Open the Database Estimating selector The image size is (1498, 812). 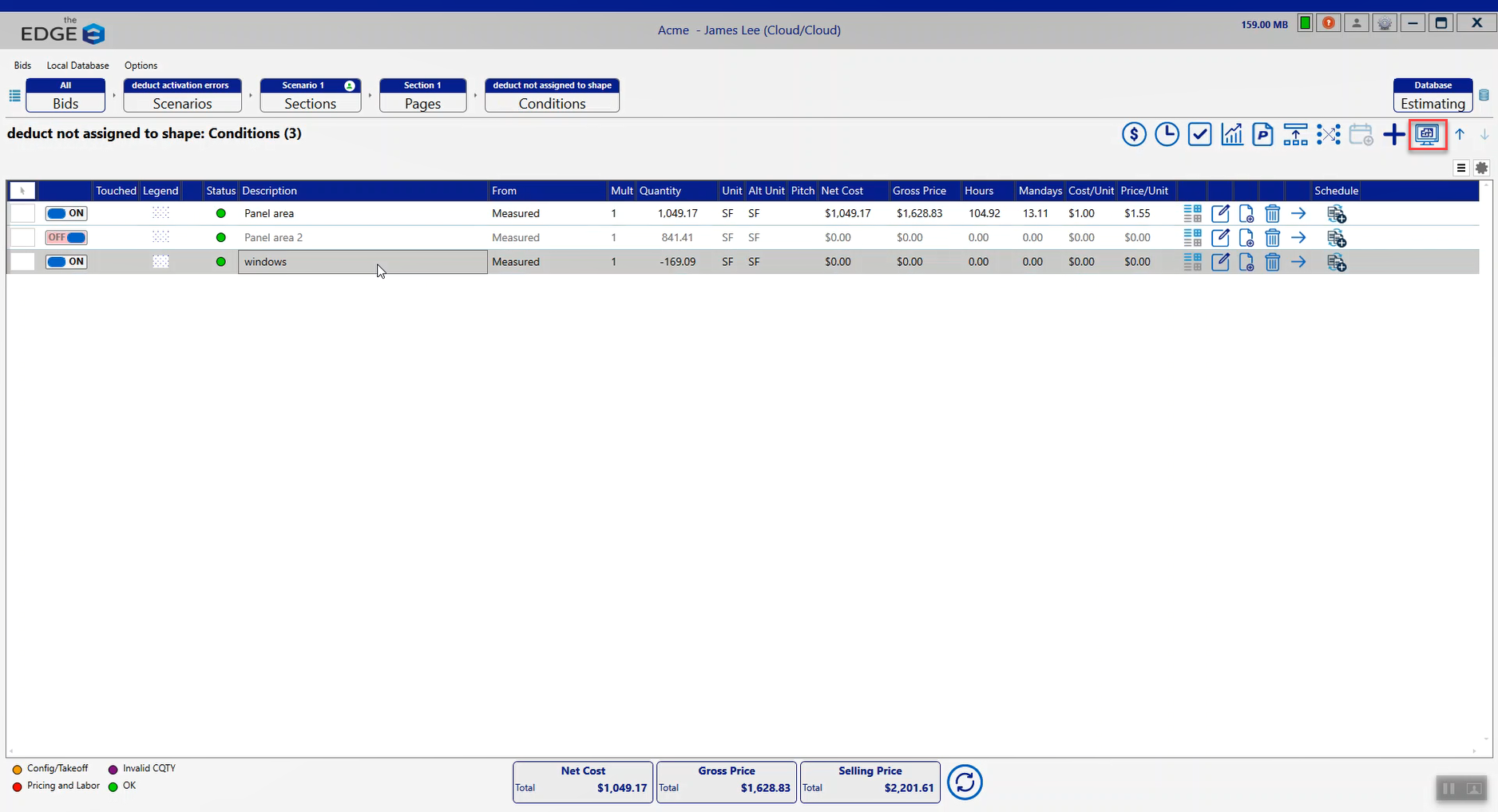(1433, 95)
